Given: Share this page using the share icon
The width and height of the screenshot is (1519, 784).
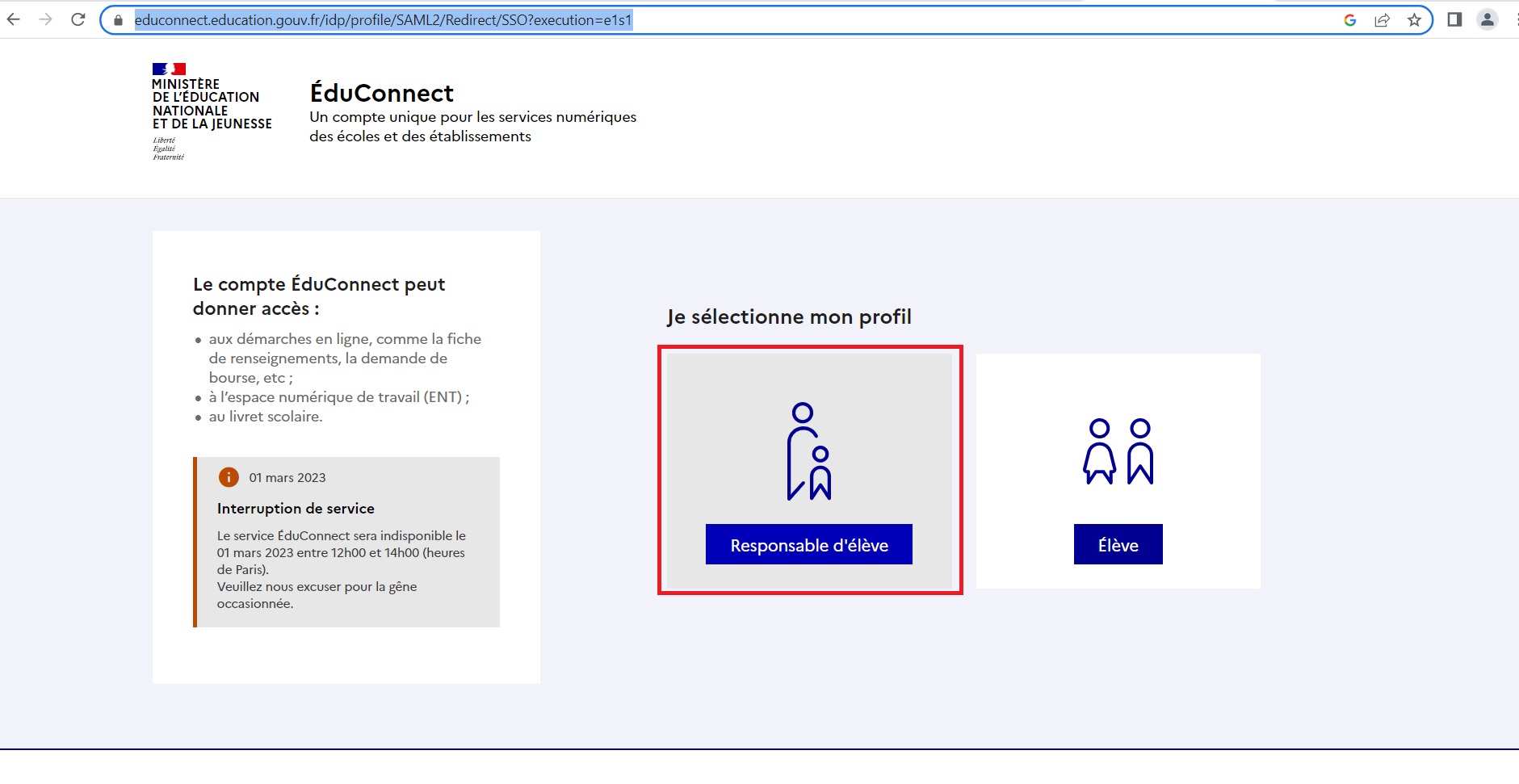Looking at the screenshot, I should [x=1382, y=20].
